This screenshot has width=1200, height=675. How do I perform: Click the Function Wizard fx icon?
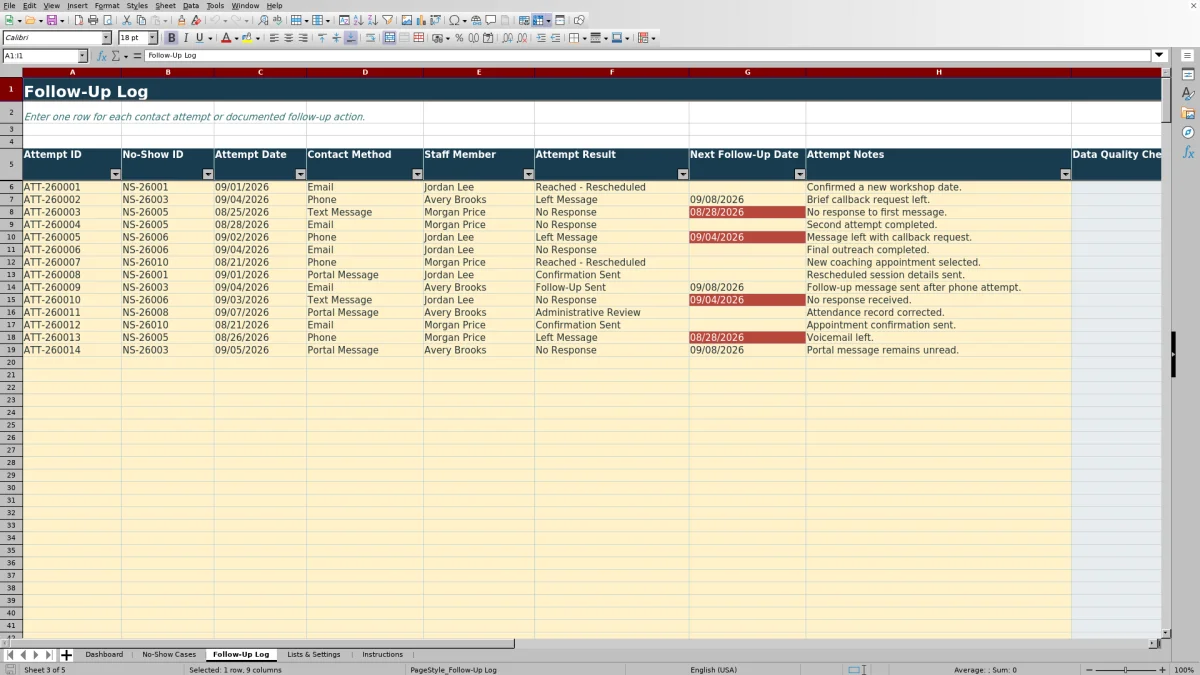tap(102, 56)
